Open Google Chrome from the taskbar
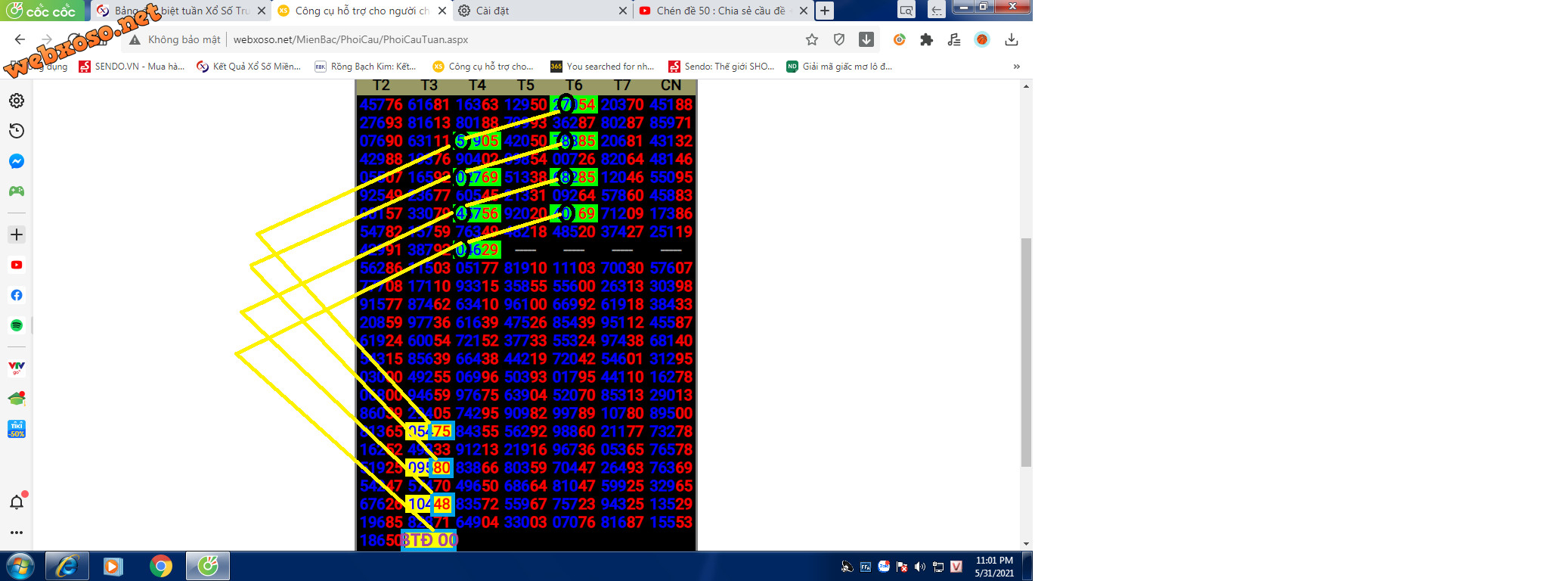Image resolution: width=1568 pixels, height=581 pixels. 161,566
